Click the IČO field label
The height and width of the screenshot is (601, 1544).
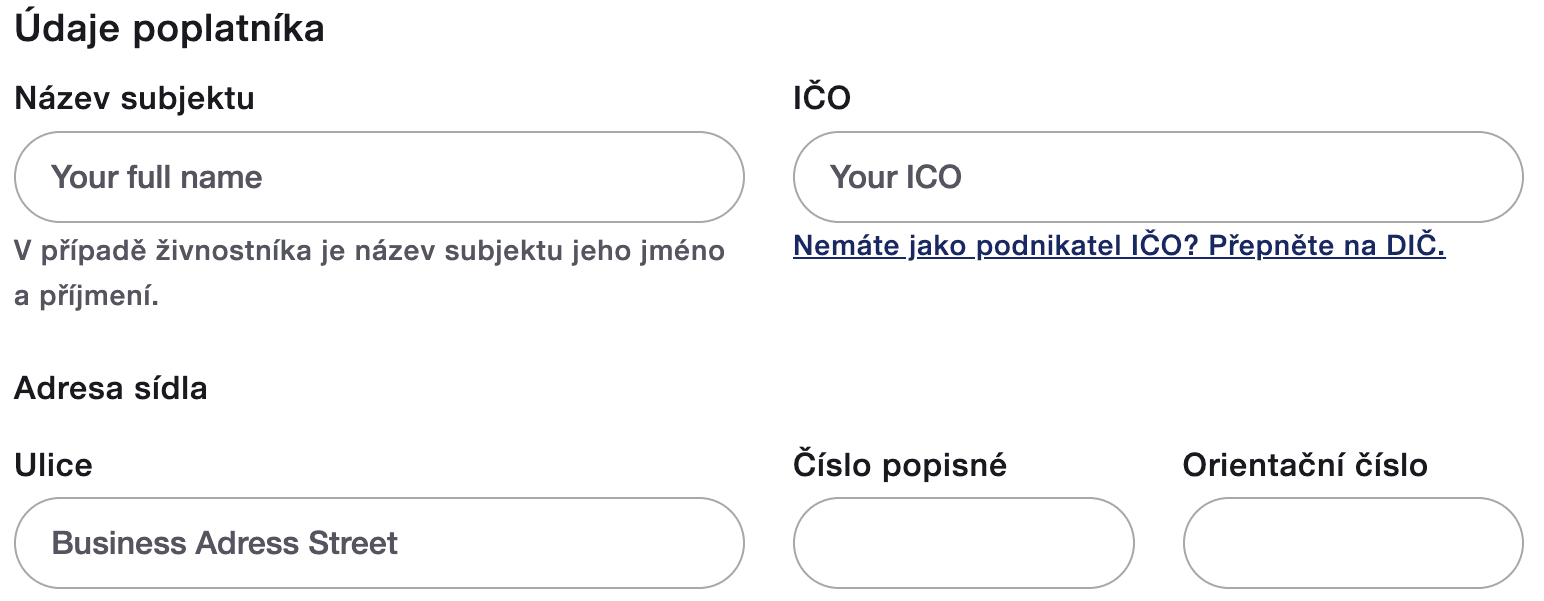click(817, 97)
